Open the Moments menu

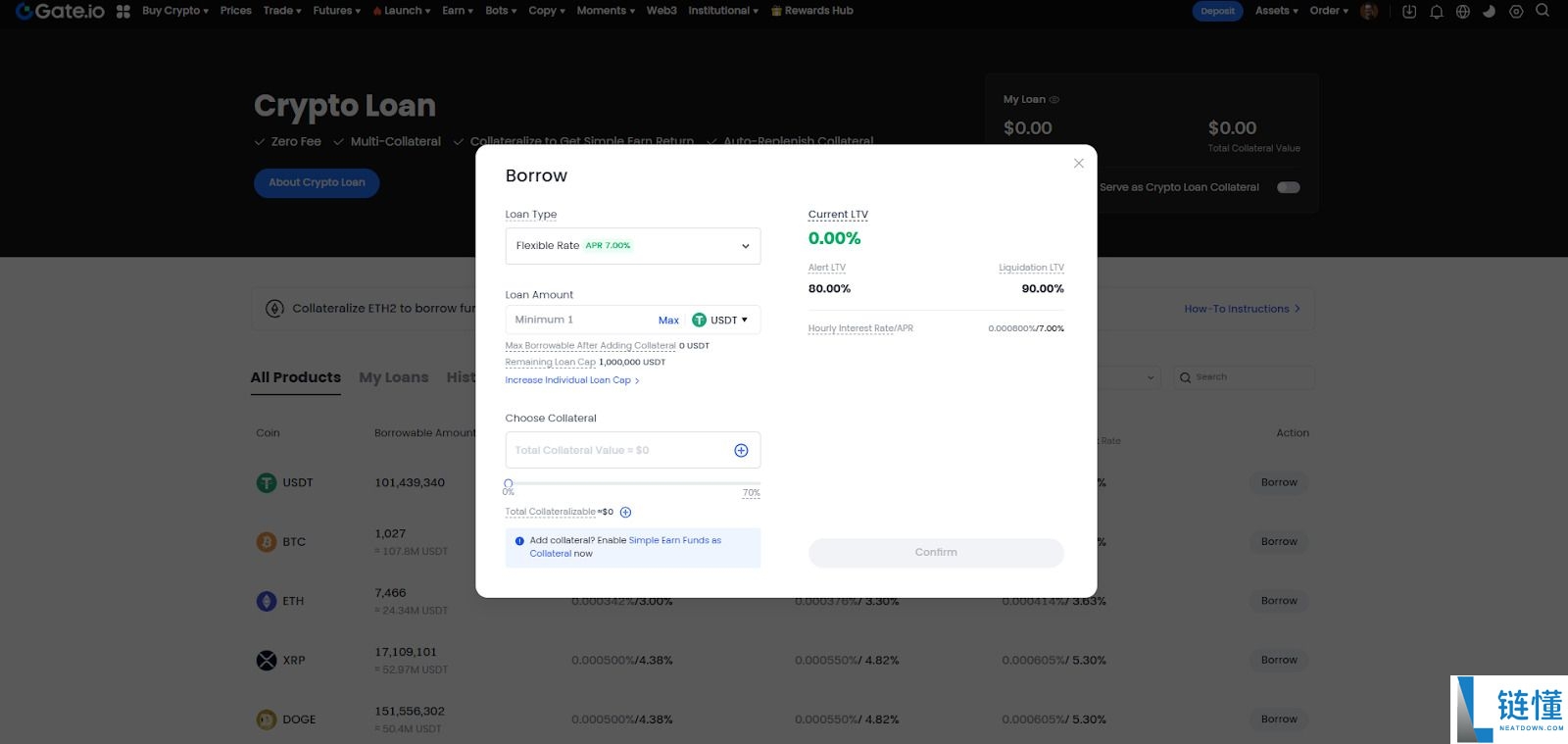click(x=606, y=11)
